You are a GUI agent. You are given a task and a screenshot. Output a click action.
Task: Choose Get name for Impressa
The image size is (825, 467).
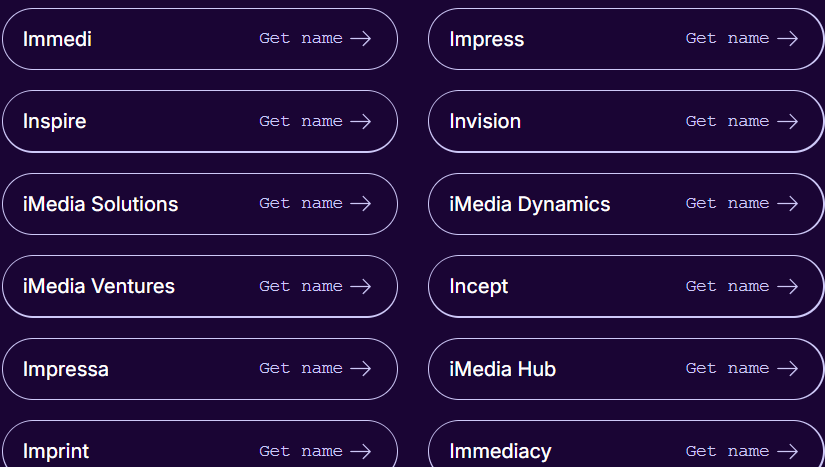(x=300, y=369)
